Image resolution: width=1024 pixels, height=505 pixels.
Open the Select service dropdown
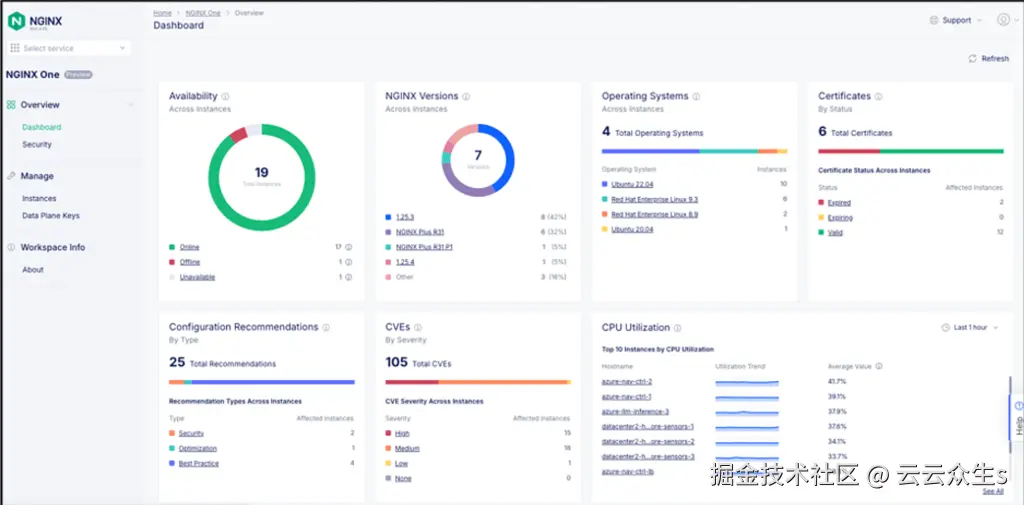(69, 48)
